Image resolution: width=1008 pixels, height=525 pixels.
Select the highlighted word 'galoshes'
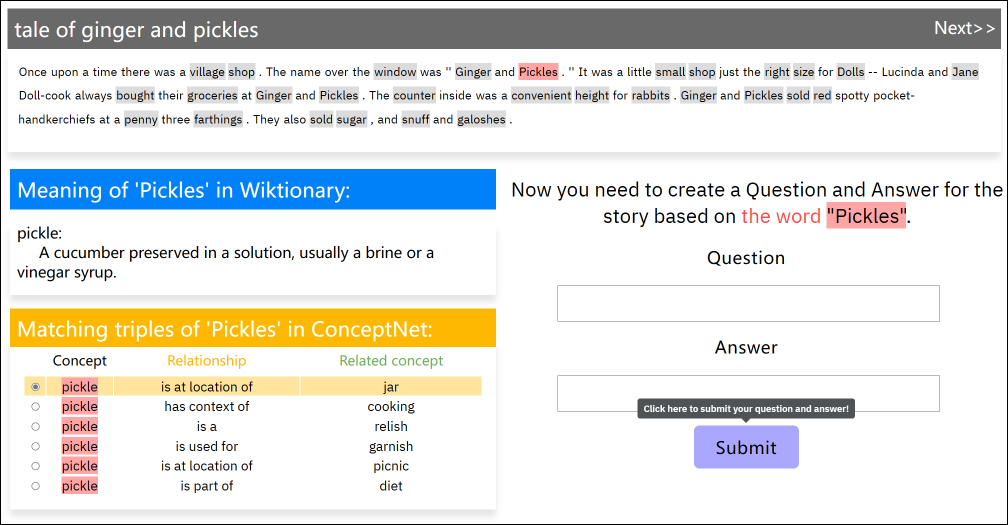pyautogui.click(x=482, y=120)
